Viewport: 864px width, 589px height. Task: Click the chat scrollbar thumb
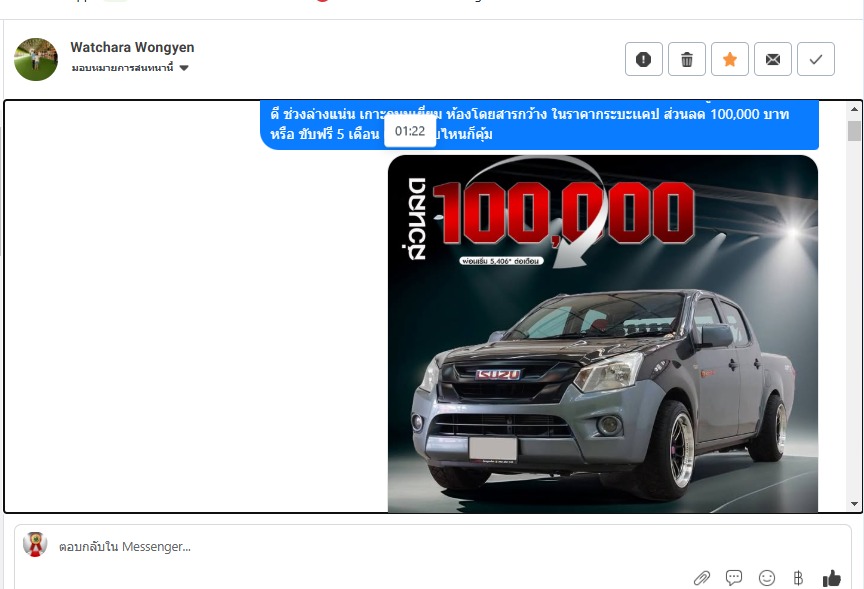pos(854,131)
